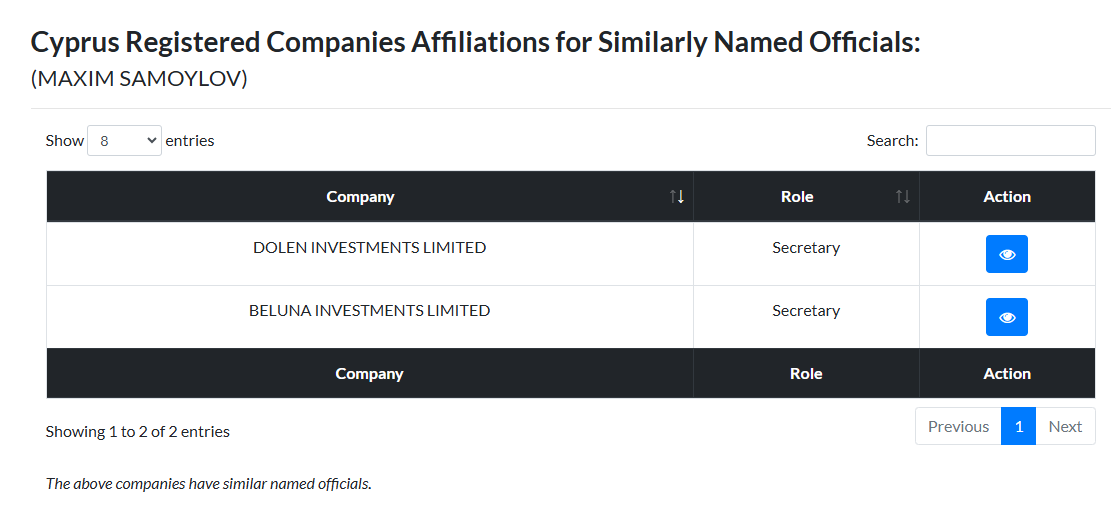This screenshot has width=1114, height=507.
Task: Sort table by Role column arrows
Action: pos(902,197)
